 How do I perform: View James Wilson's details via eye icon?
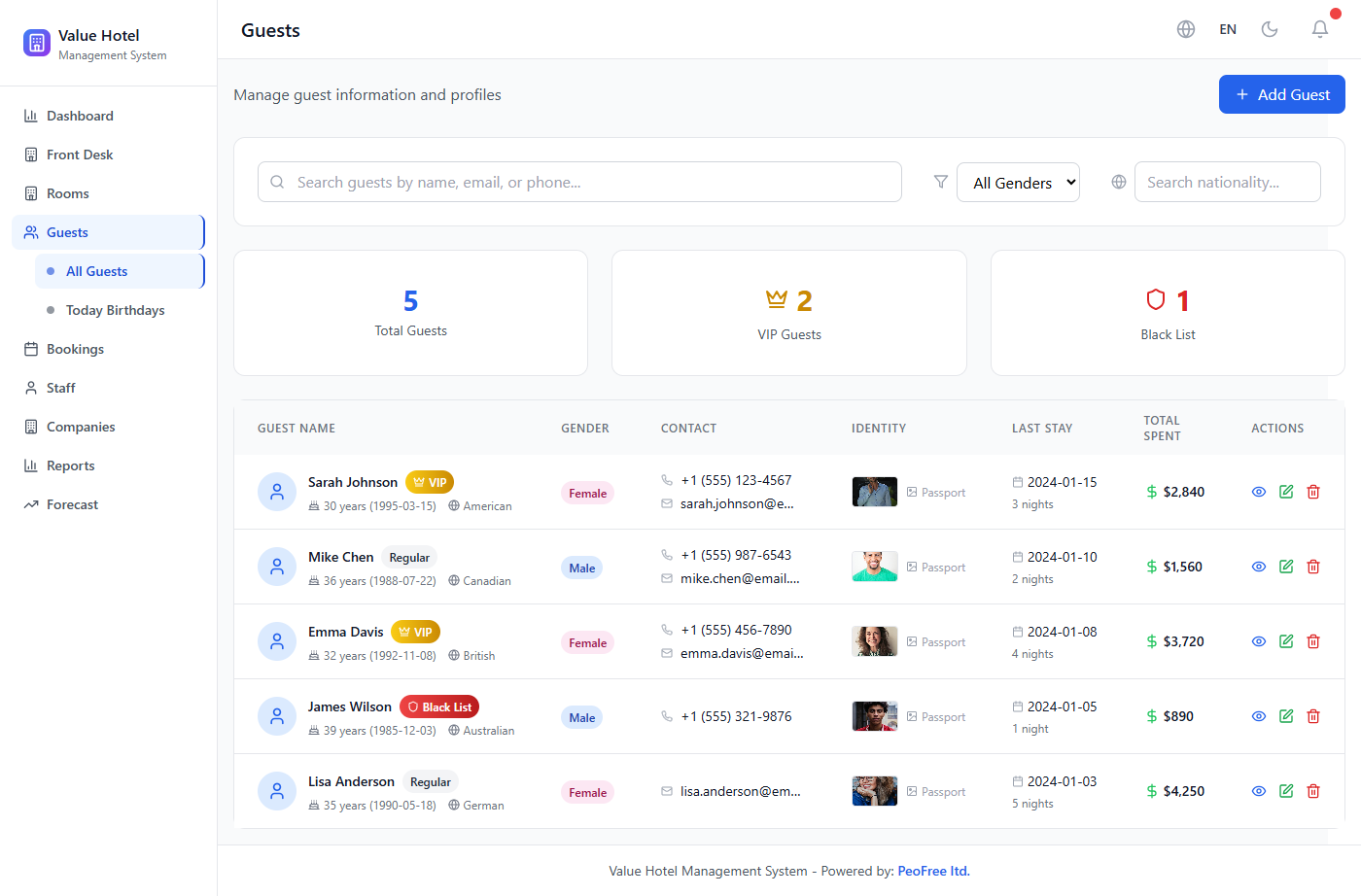[1259, 716]
